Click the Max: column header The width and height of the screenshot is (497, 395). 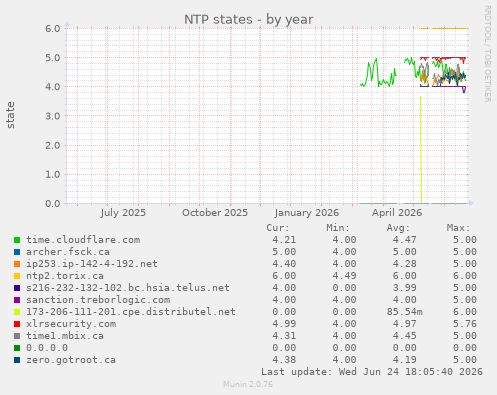pos(458,228)
